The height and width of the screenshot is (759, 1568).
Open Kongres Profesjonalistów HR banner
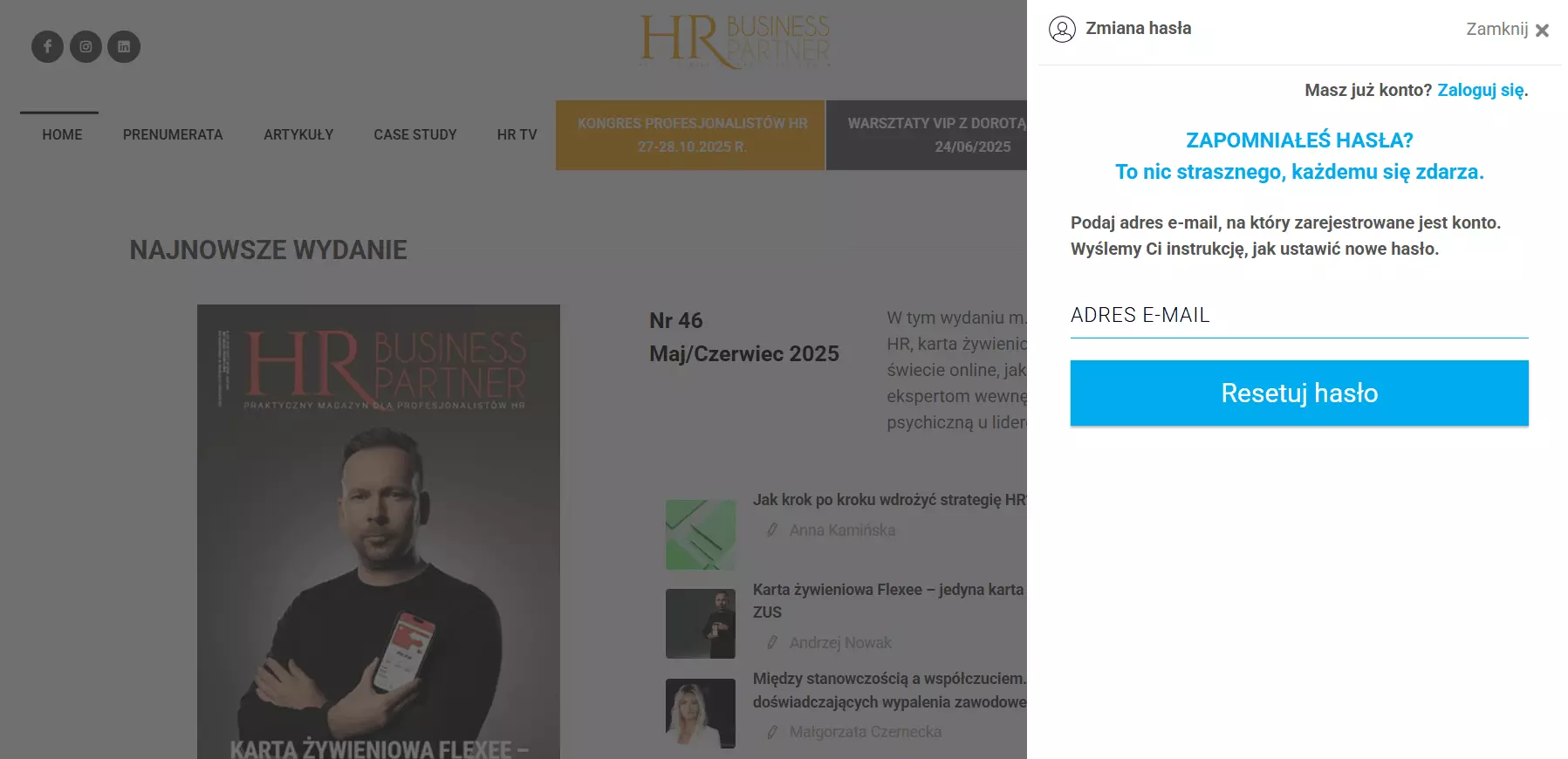691,135
